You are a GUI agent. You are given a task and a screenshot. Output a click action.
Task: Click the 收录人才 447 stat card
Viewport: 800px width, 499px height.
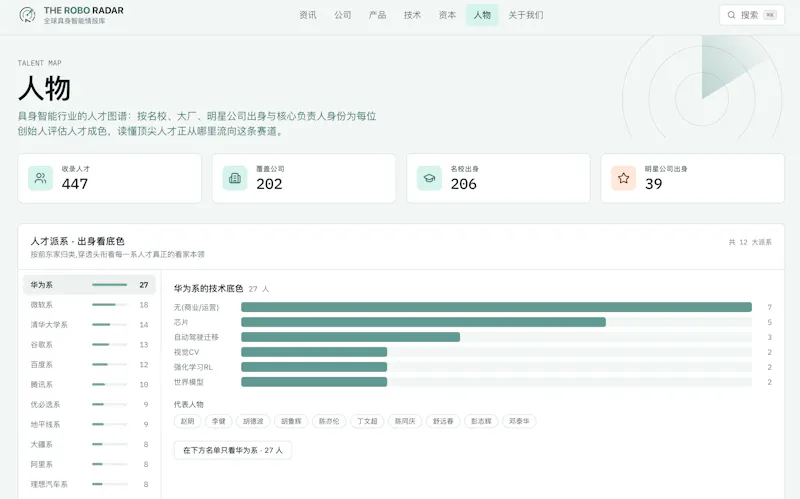click(110, 178)
